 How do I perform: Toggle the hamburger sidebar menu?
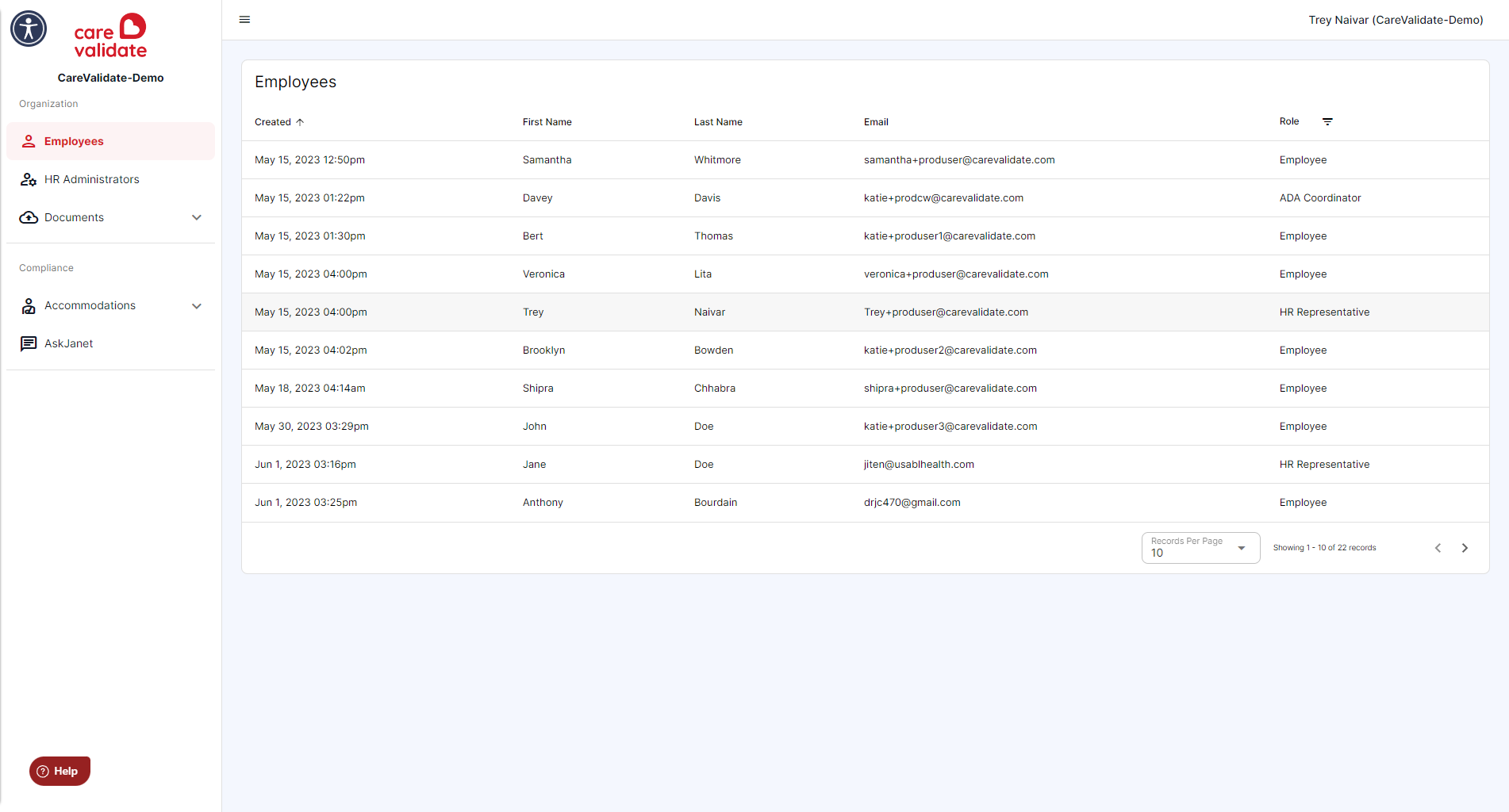(x=244, y=20)
